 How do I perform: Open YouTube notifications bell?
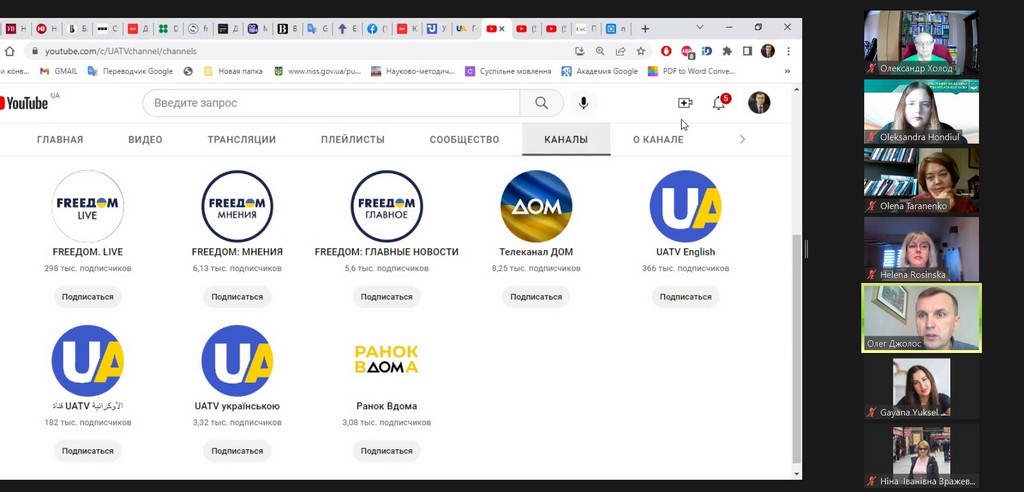click(x=718, y=103)
